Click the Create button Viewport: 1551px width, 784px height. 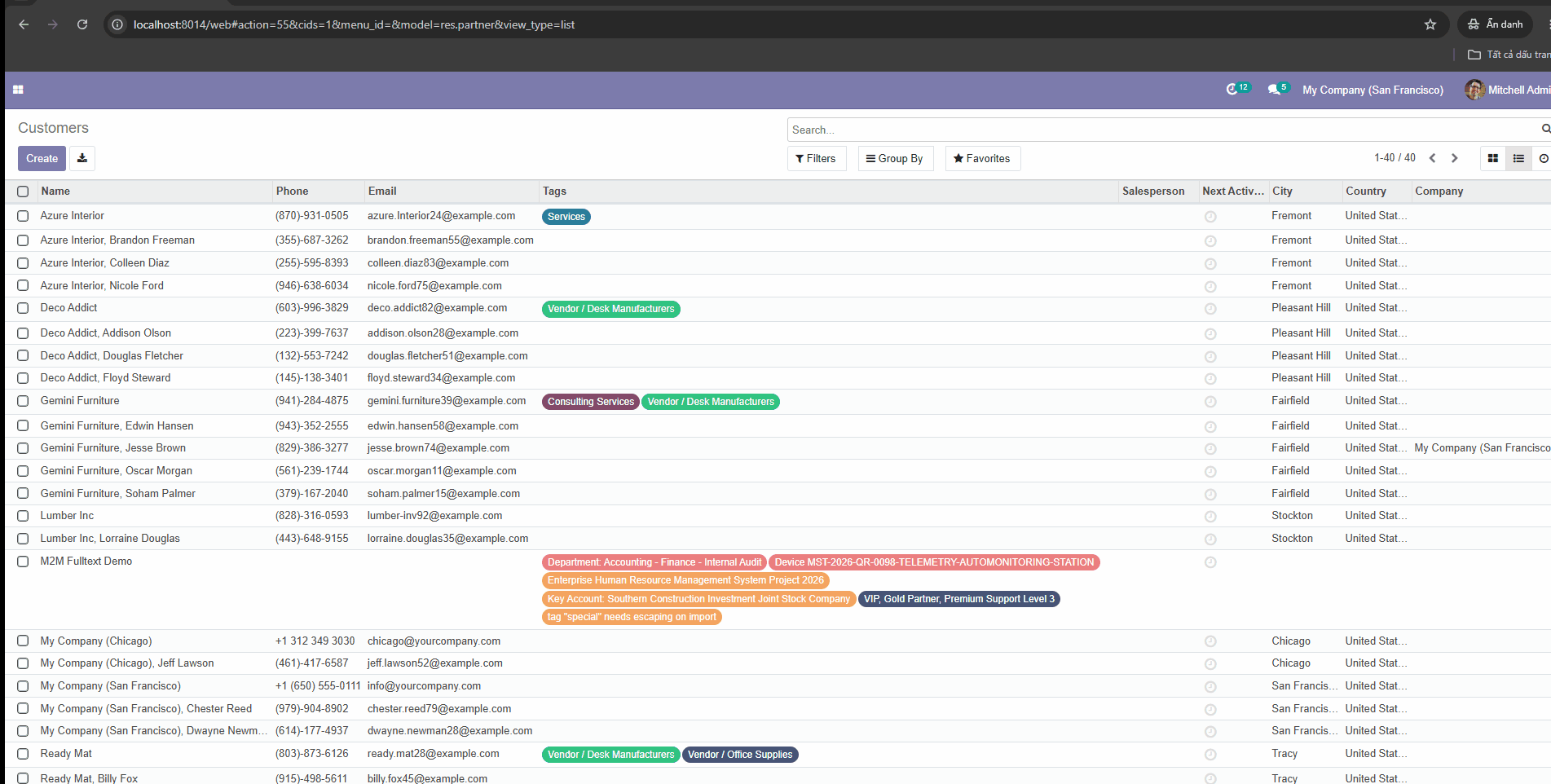tap(42, 158)
